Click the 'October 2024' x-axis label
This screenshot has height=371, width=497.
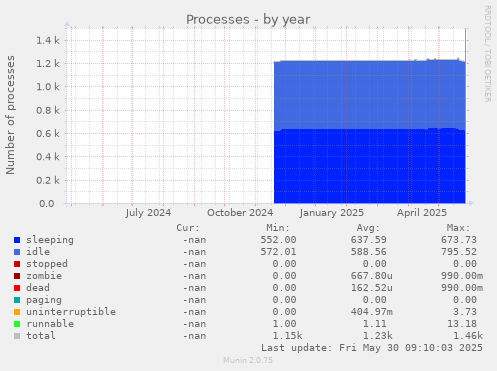(240, 213)
